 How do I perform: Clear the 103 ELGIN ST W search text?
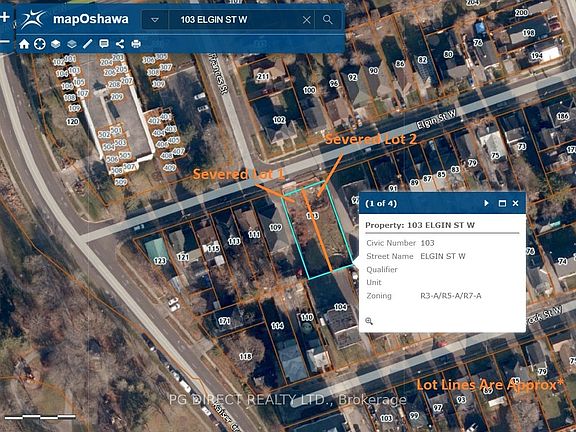click(306, 20)
